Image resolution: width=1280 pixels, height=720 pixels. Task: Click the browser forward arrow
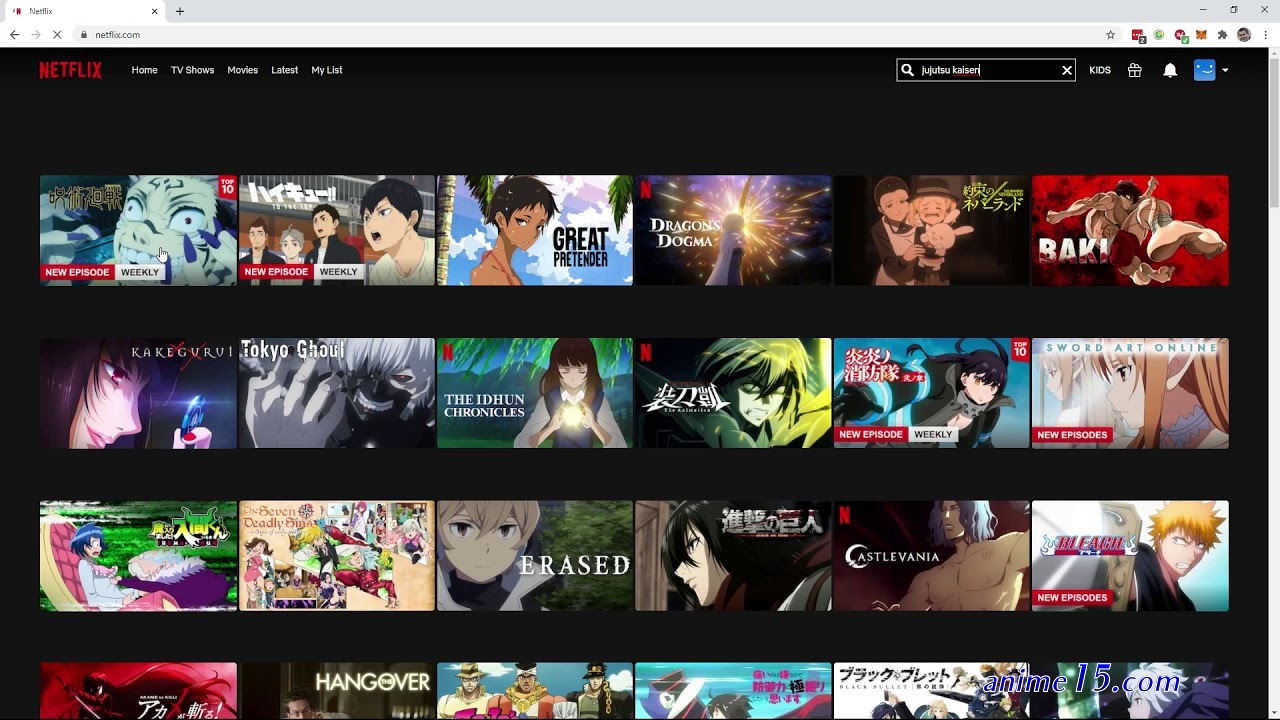pyautogui.click(x=36, y=34)
